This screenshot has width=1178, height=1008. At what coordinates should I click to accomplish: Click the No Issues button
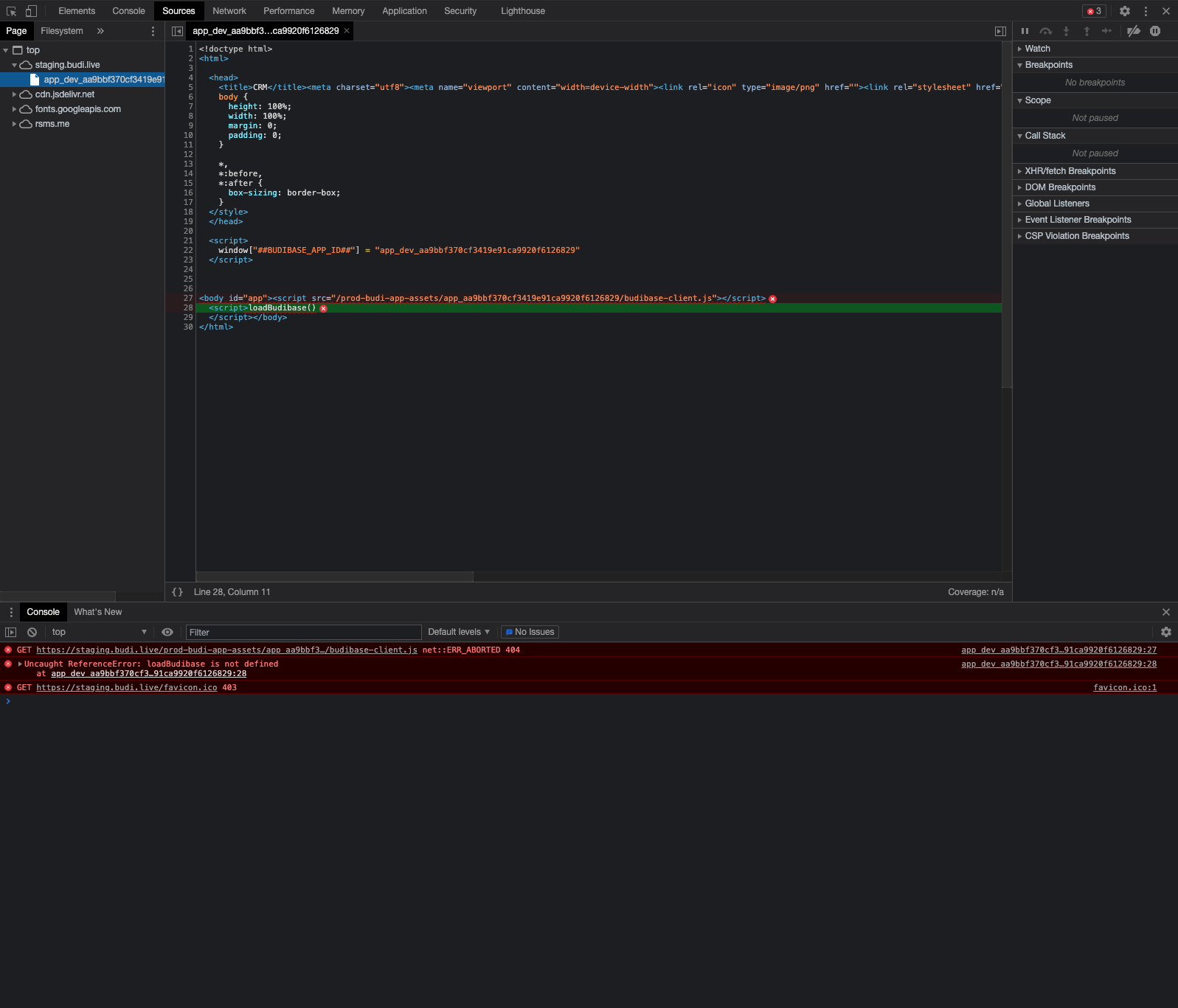(x=530, y=632)
